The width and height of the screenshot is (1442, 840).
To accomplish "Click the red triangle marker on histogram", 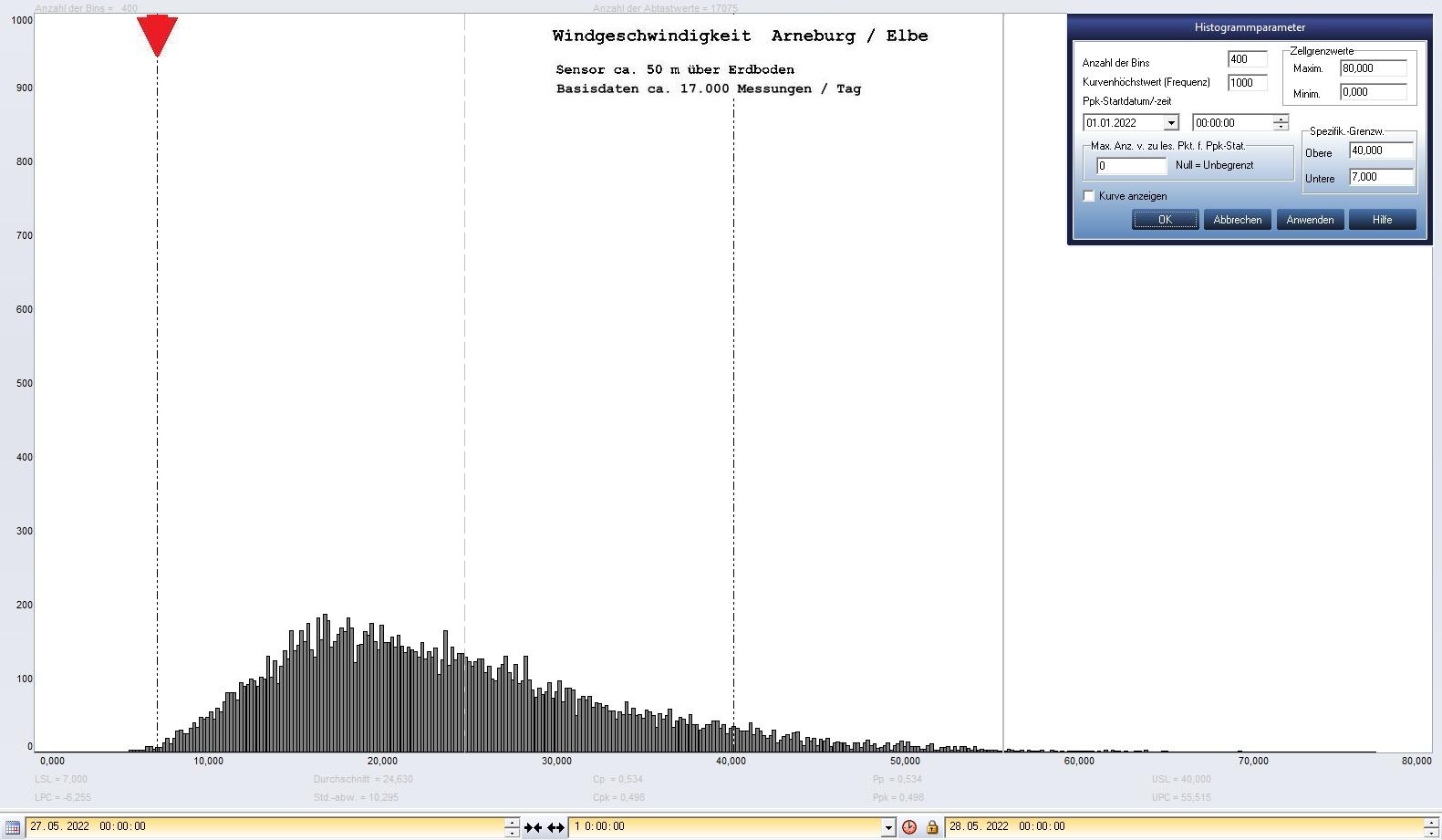I will coord(157,36).
